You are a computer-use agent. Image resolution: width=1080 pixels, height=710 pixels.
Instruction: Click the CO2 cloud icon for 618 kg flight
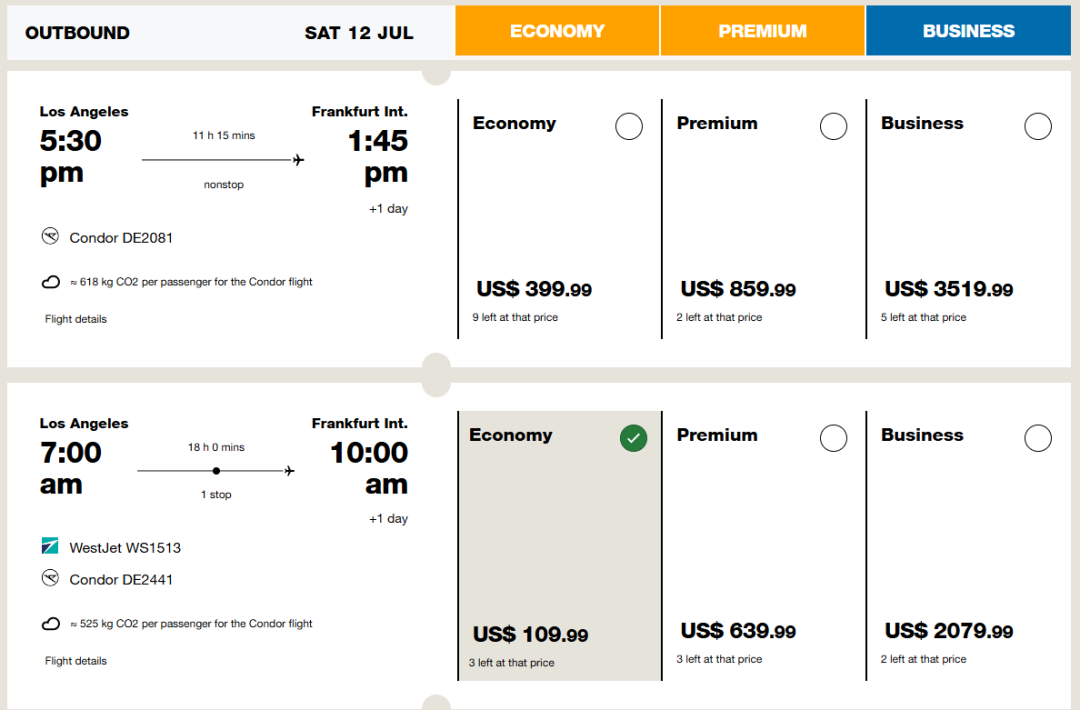[51, 282]
